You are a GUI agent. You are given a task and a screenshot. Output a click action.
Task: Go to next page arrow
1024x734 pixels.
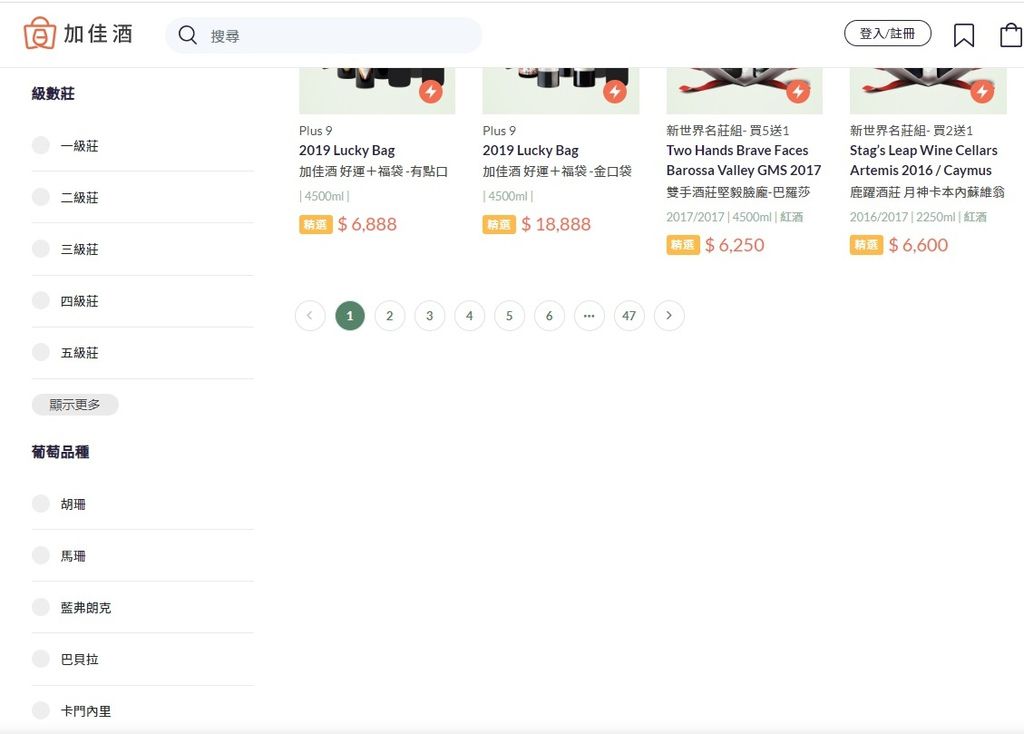(669, 316)
